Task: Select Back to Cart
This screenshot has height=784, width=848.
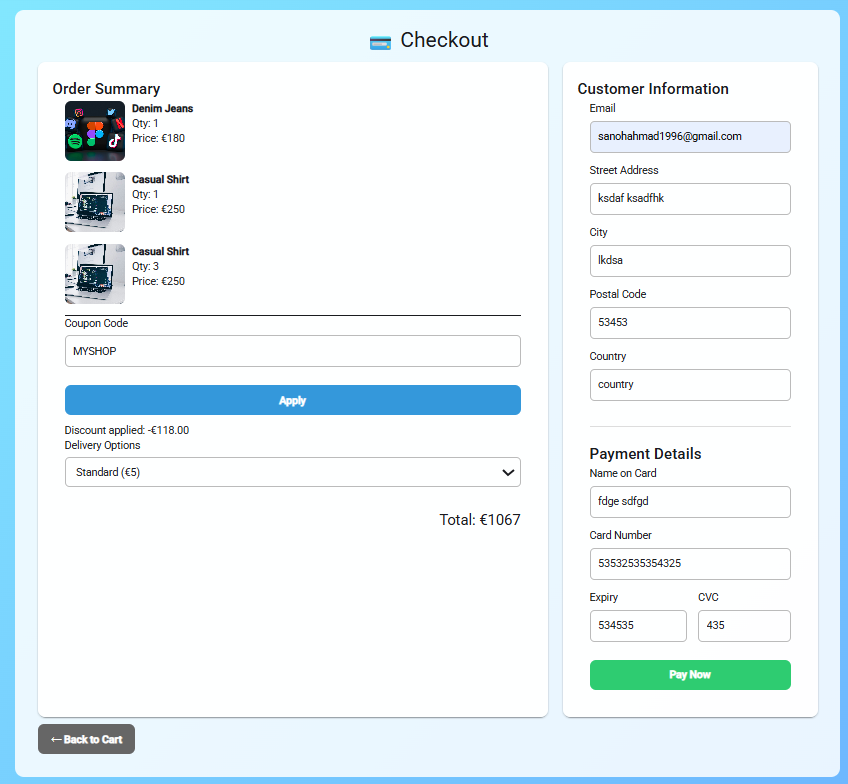Action: (x=86, y=739)
